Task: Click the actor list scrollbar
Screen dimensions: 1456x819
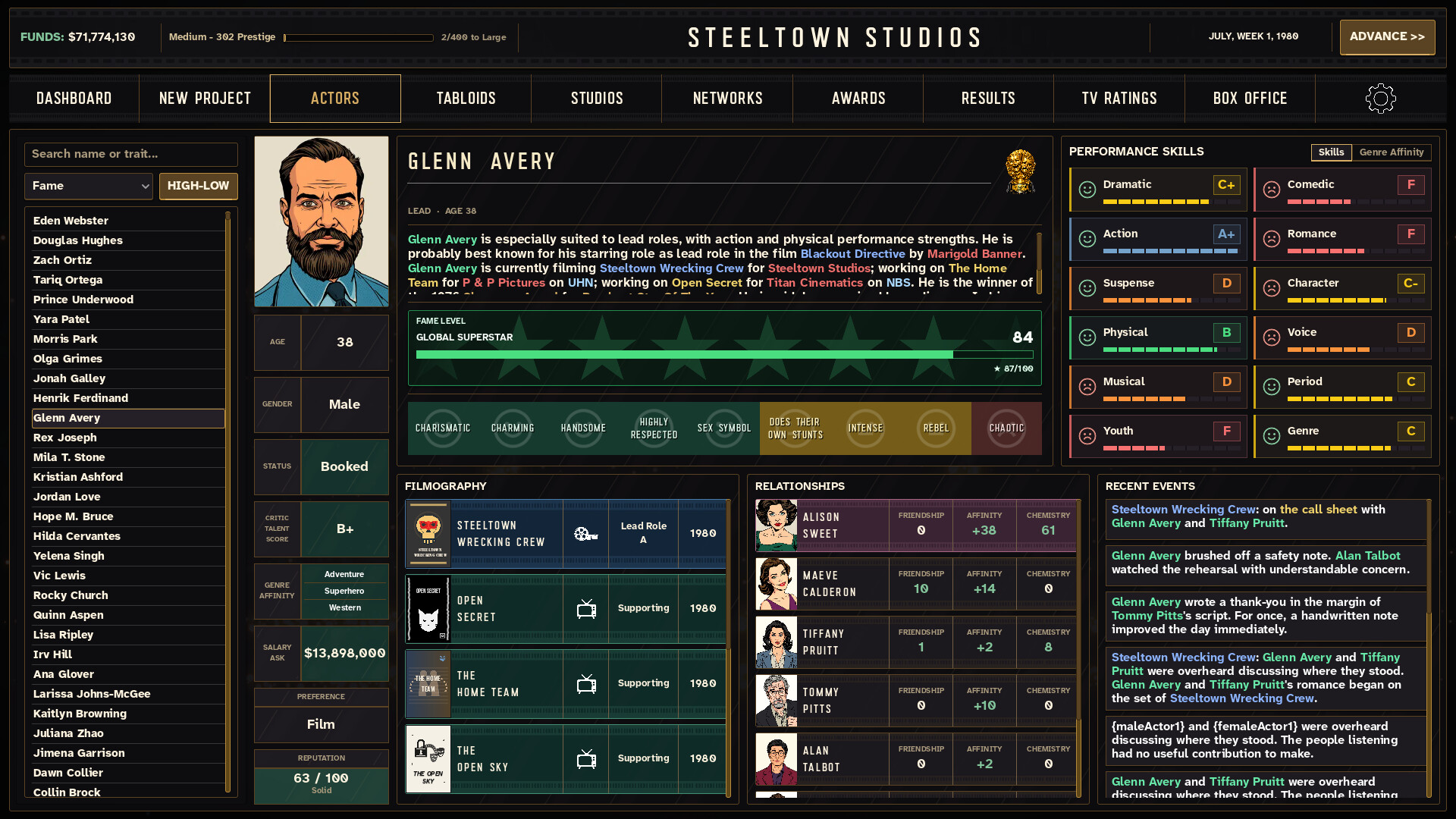Action: point(227,502)
